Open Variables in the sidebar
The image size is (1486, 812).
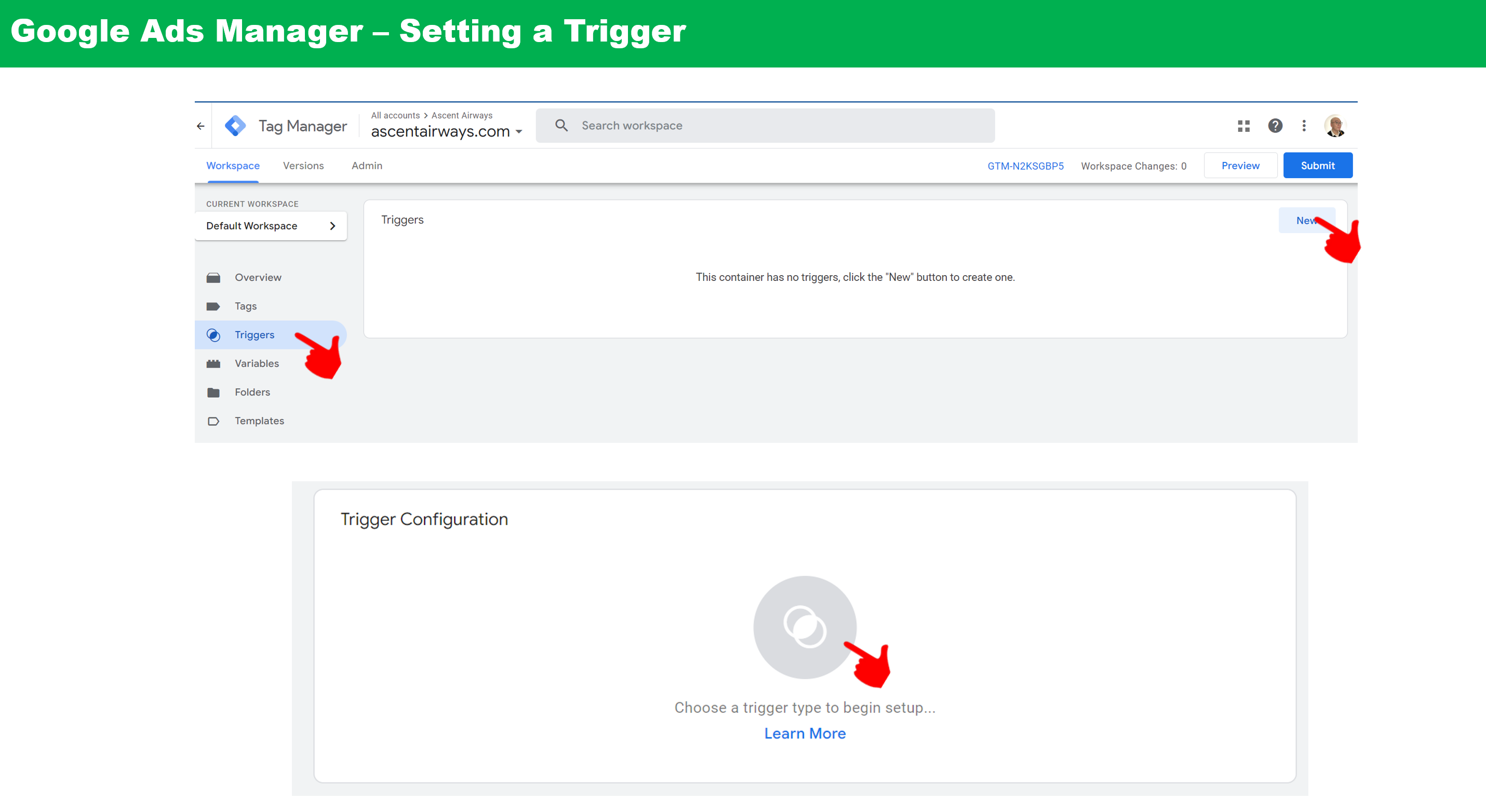257,364
